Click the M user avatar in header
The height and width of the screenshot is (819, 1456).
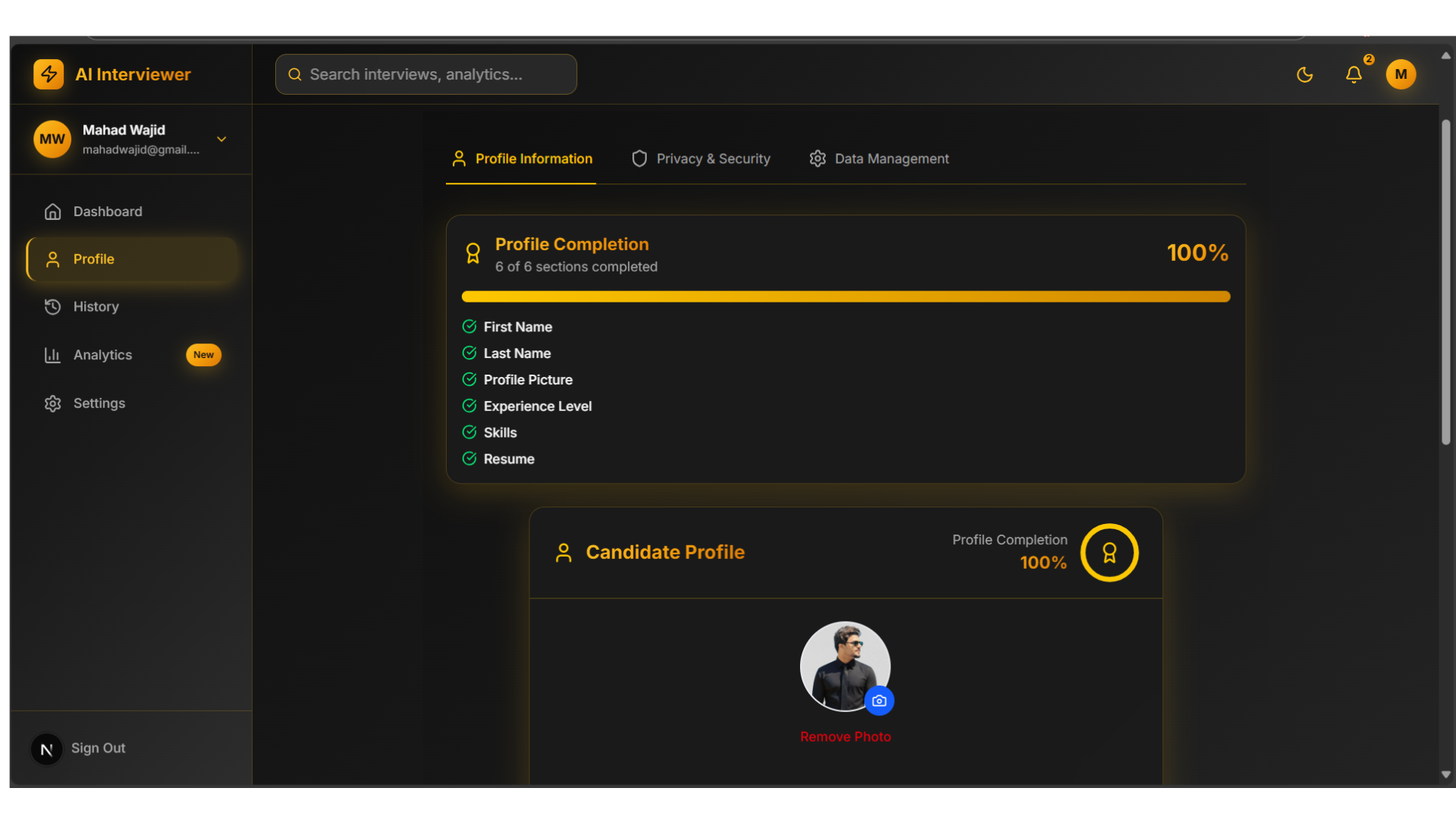[1401, 74]
